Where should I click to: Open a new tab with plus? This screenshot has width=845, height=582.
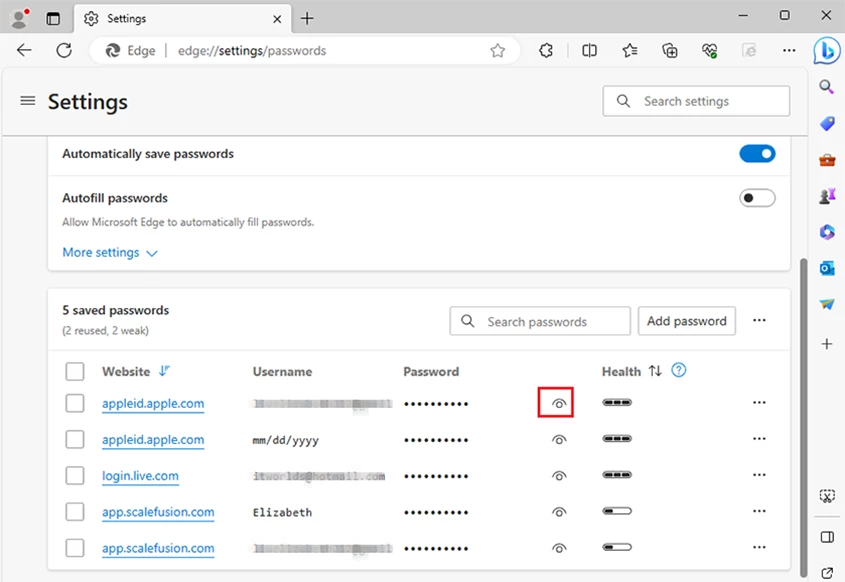(x=307, y=18)
